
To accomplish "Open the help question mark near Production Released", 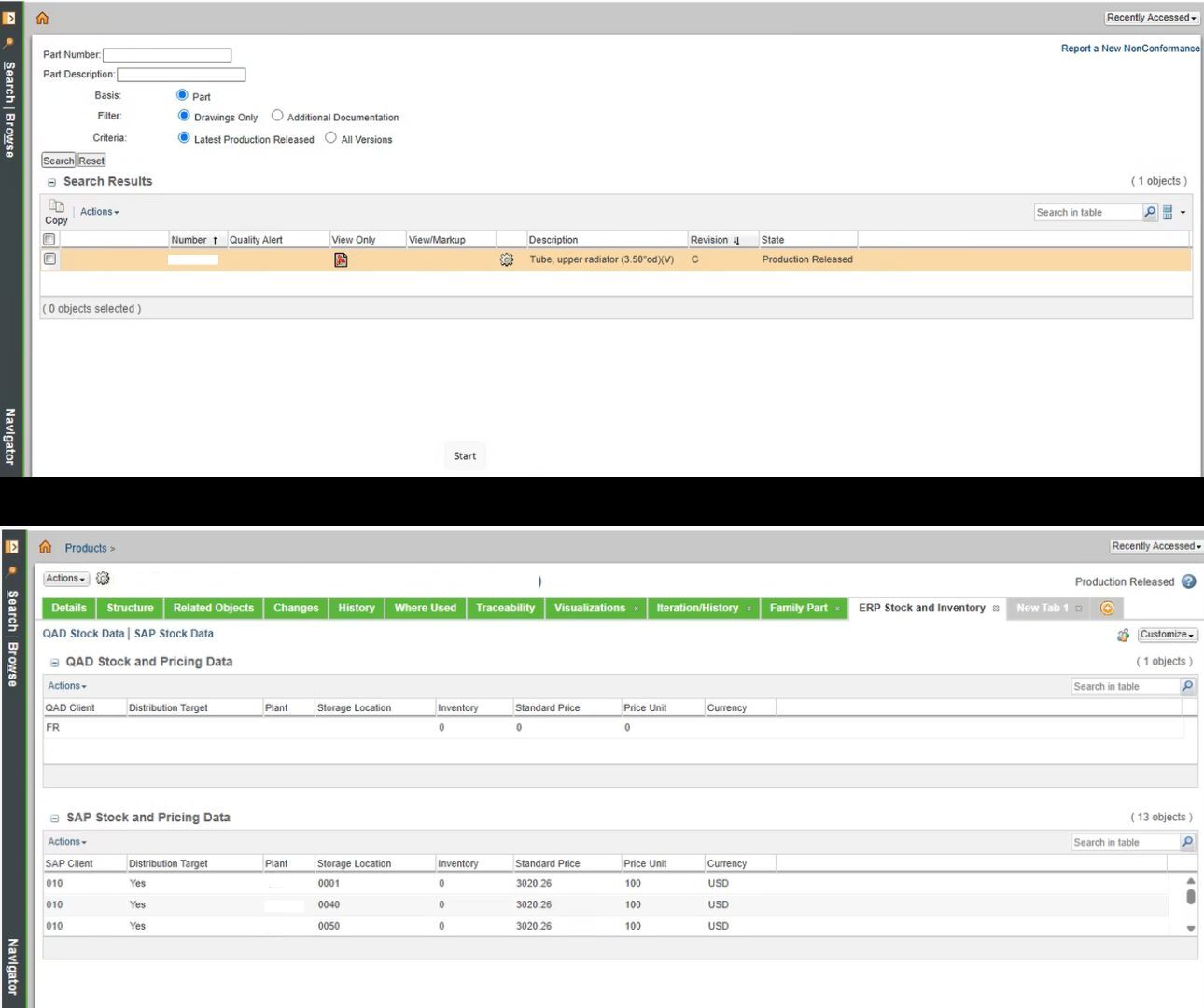I will (1188, 582).
